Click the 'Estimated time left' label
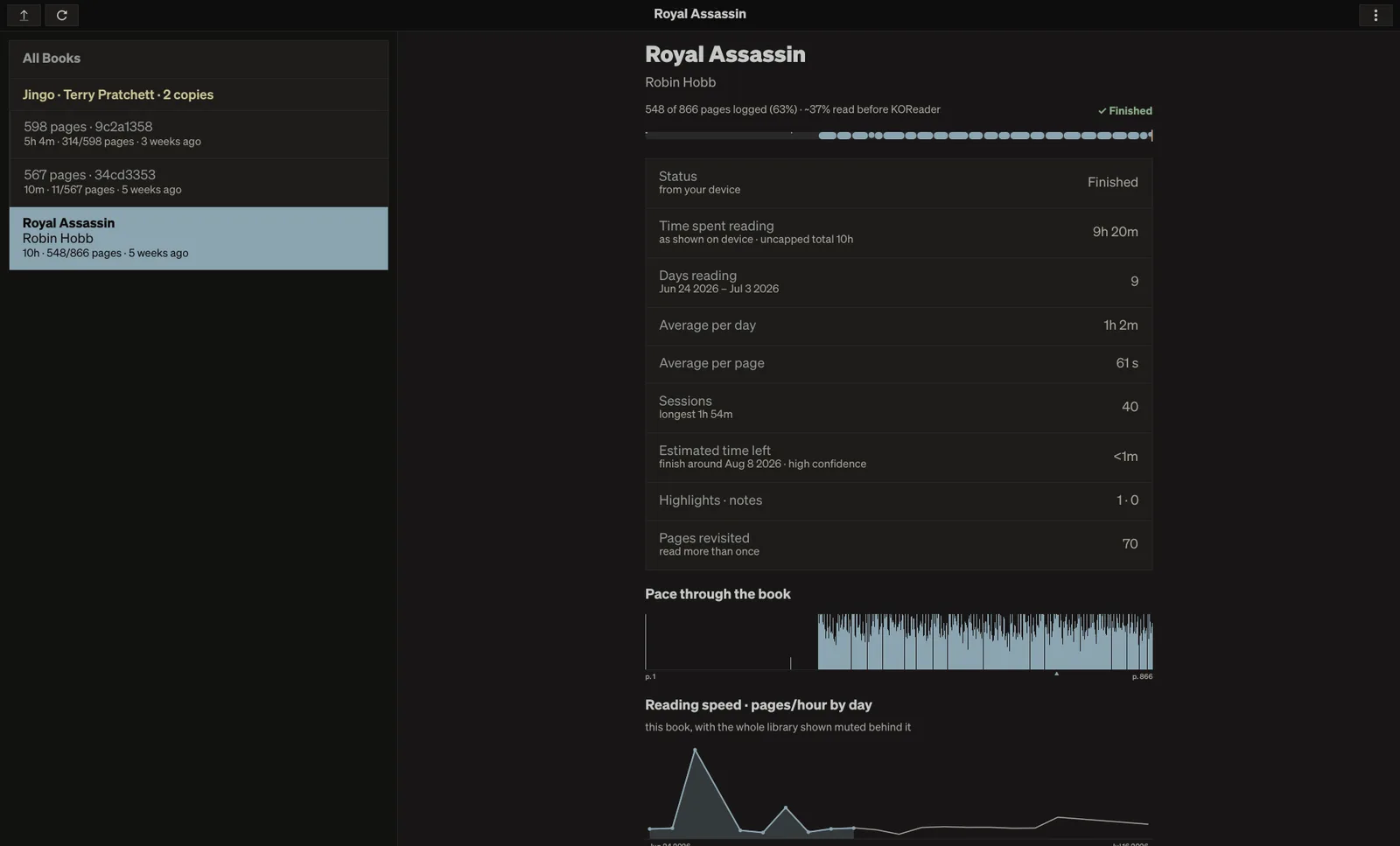Image resolution: width=1400 pixels, height=846 pixels. (x=715, y=451)
